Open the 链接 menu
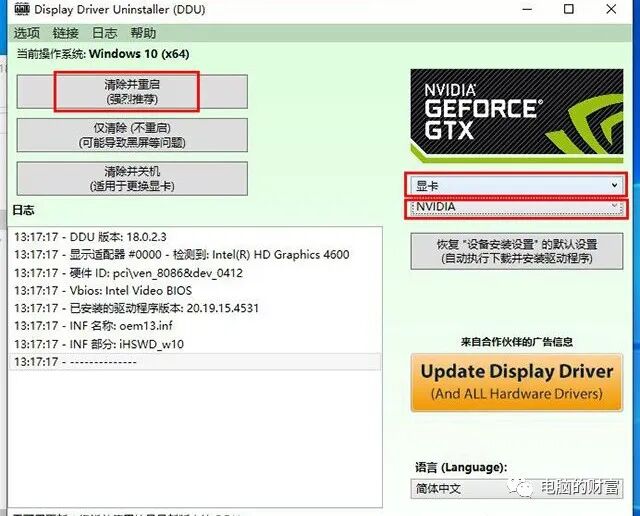 coord(65,33)
